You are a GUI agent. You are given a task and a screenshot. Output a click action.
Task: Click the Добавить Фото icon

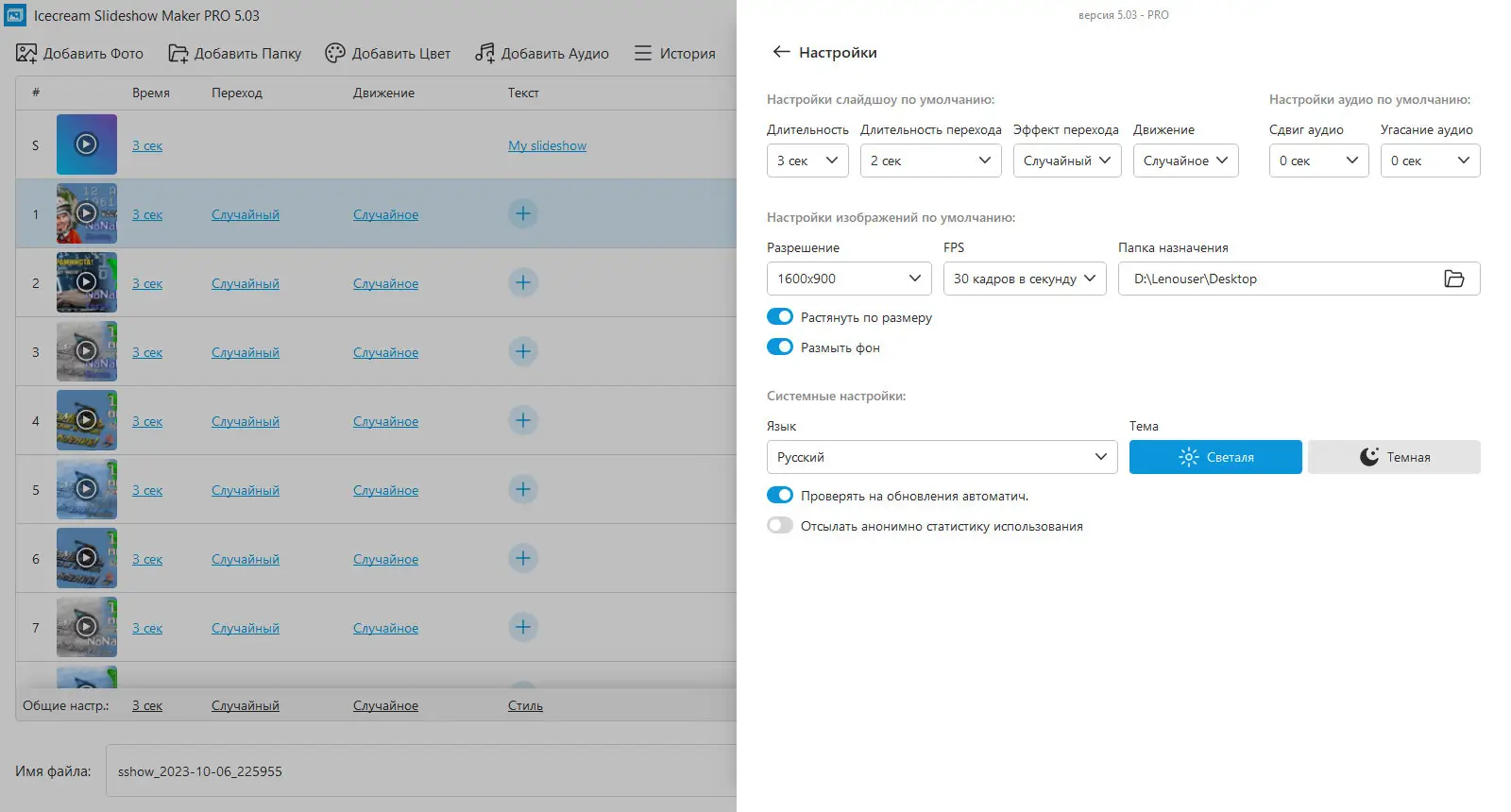click(x=26, y=53)
